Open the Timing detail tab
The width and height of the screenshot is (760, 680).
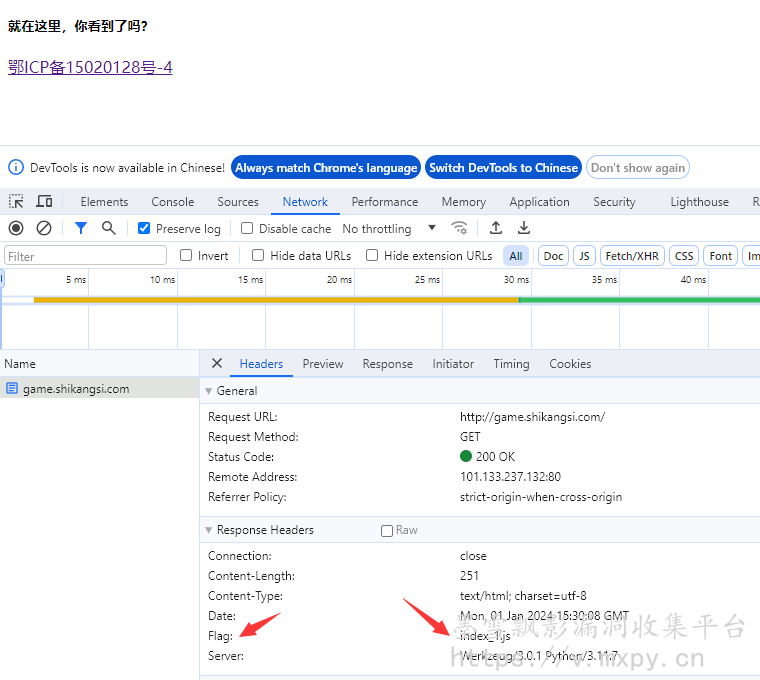(x=511, y=364)
